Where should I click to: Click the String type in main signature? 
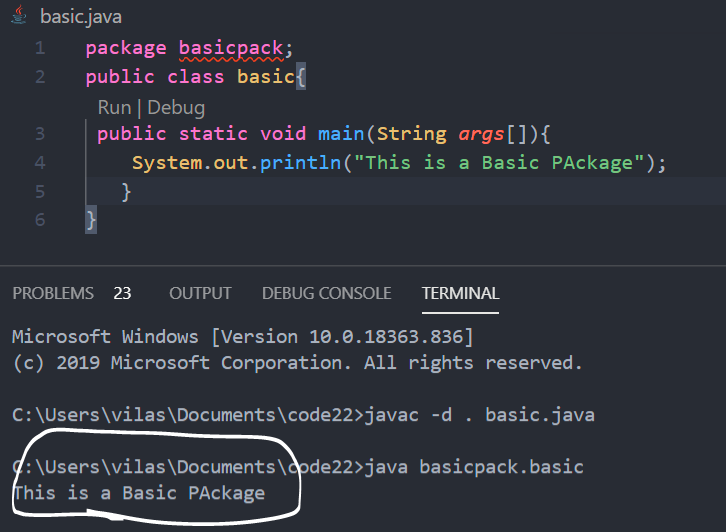click(412, 134)
